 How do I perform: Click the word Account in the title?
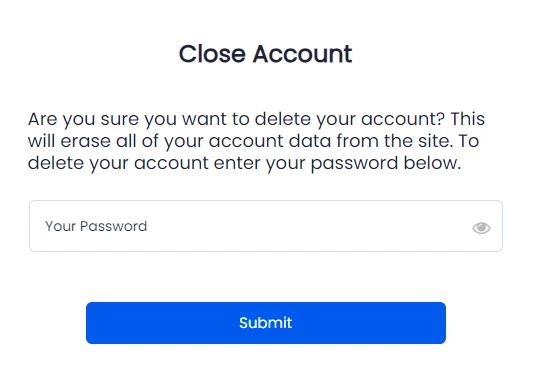tap(302, 54)
